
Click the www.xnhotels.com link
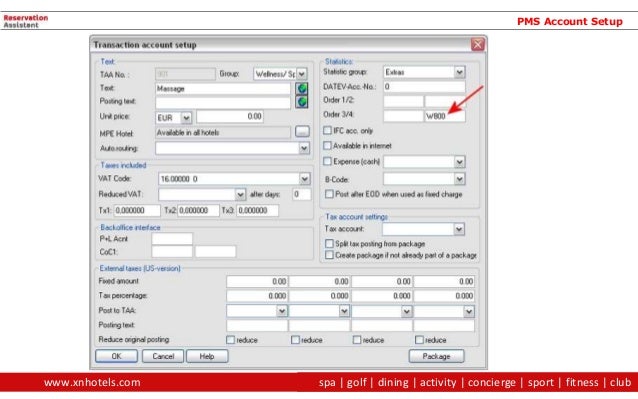click(x=92, y=382)
